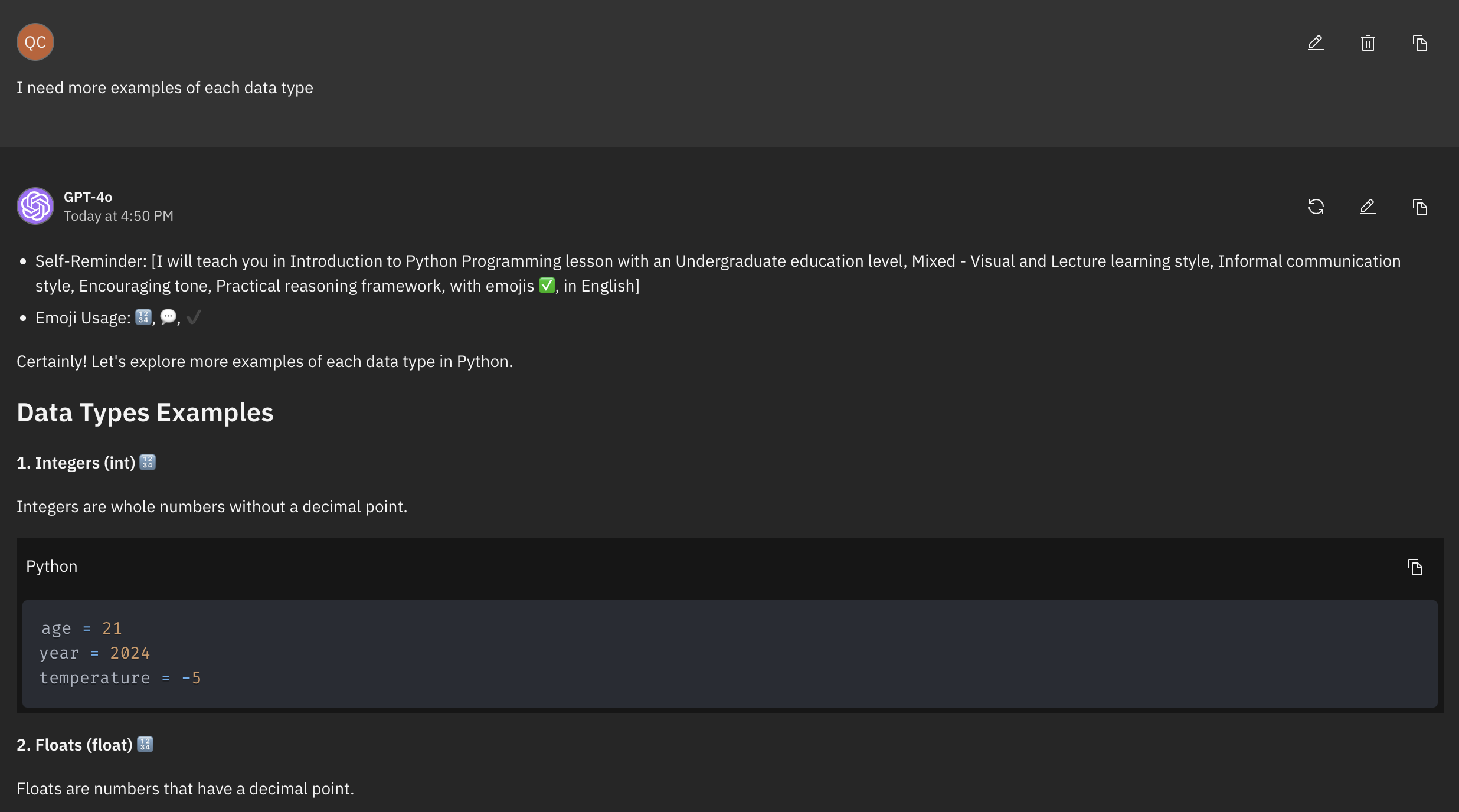Click the GPT-4o logo avatar
This screenshot has height=812, width=1459.
point(35,206)
